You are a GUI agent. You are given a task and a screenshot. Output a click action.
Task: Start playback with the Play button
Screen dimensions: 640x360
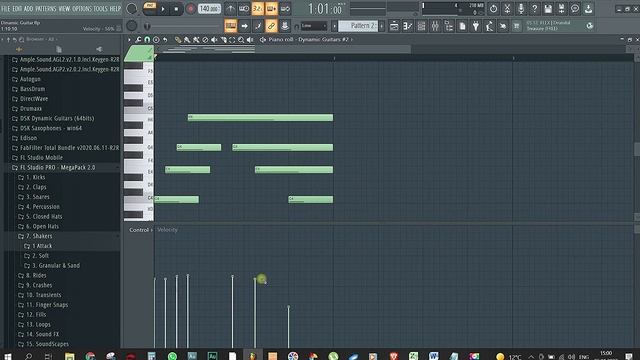pos(163,9)
